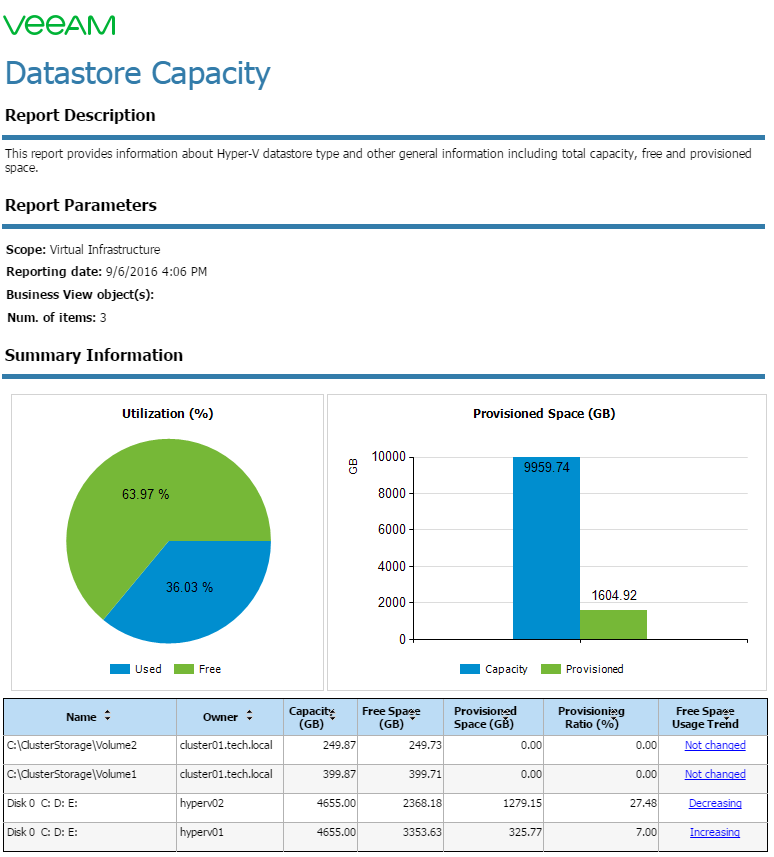Click the Business View object(s) label

[80, 295]
